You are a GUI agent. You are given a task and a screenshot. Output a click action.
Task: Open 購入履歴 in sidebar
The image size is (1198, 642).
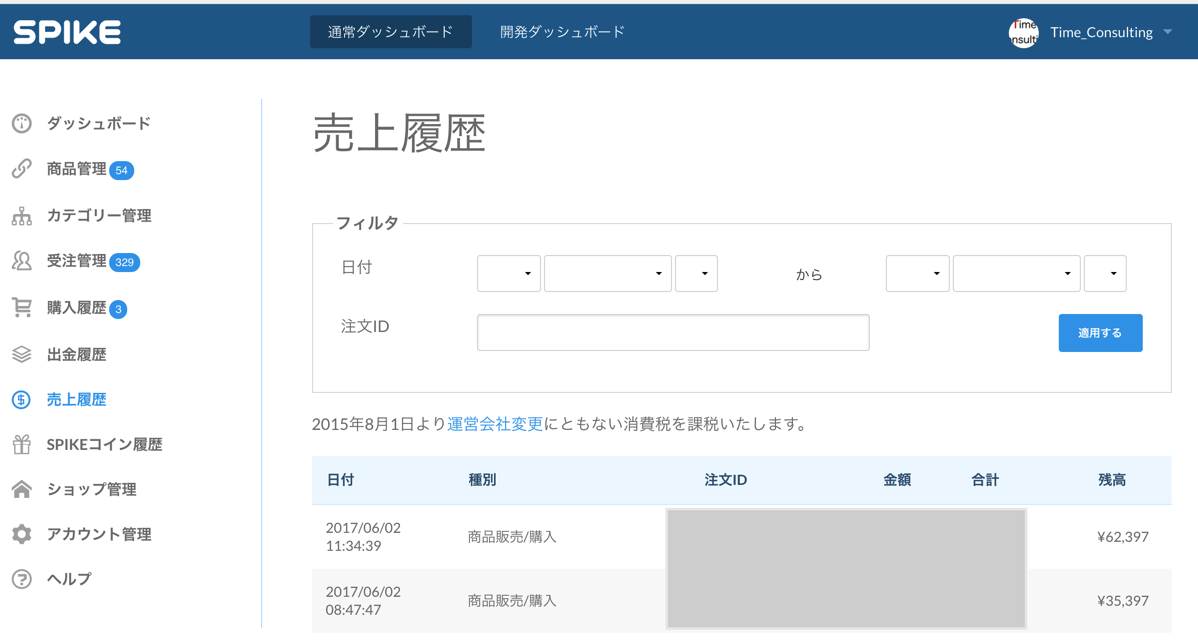(76, 308)
